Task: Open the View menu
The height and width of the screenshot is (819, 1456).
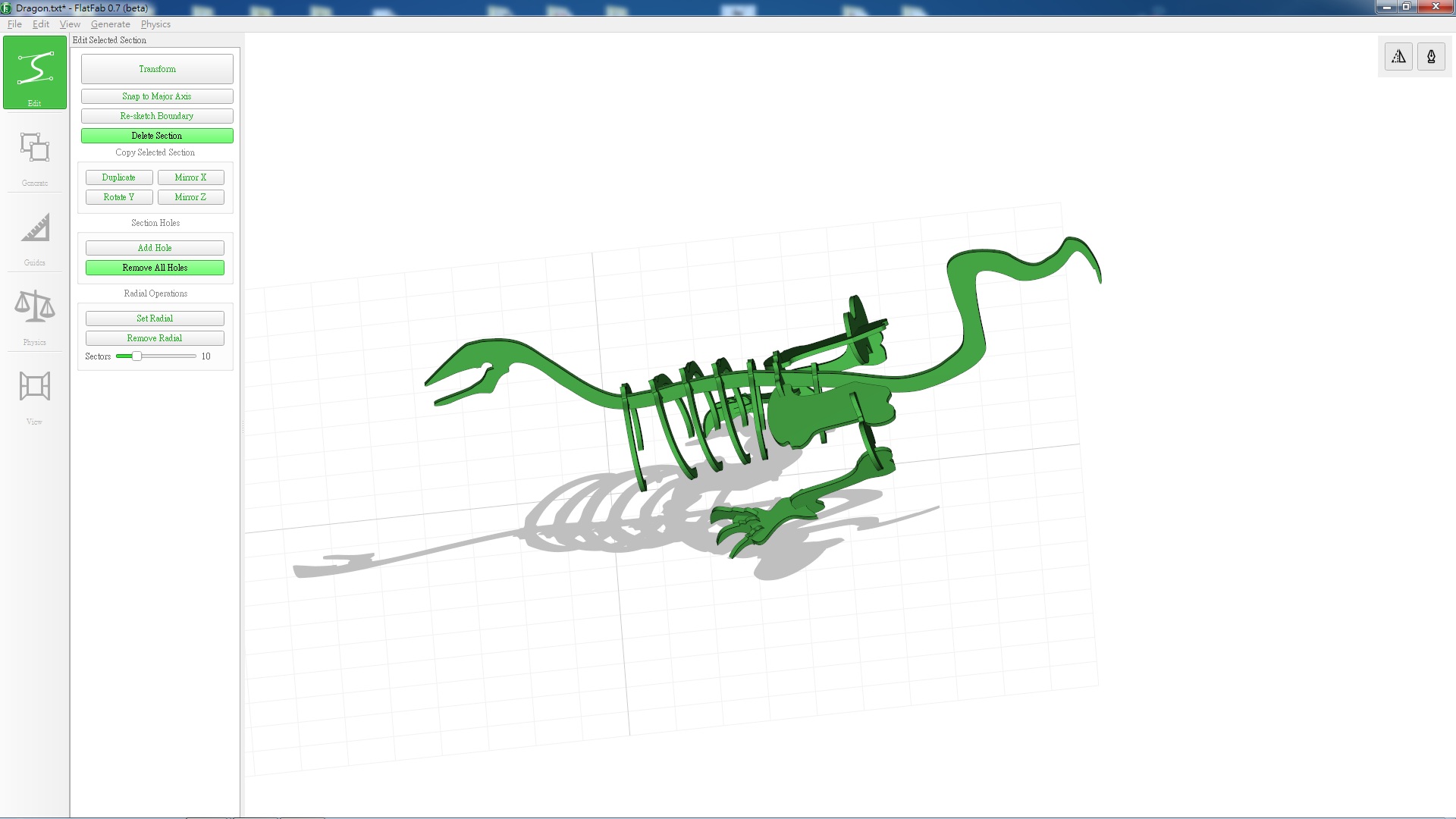Action: click(x=70, y=24)
